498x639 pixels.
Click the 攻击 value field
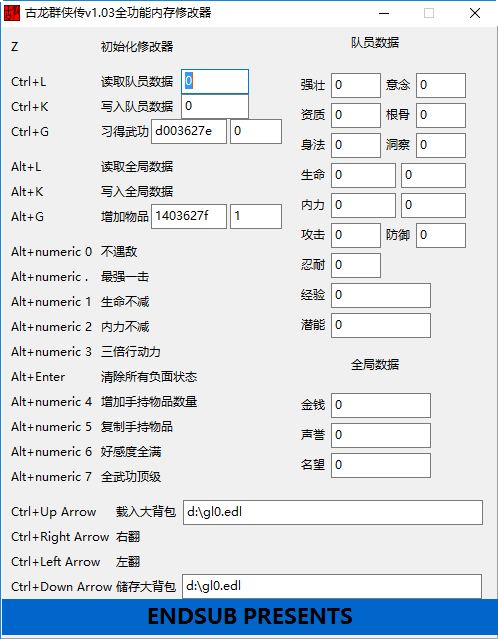(x=356, y=236)
